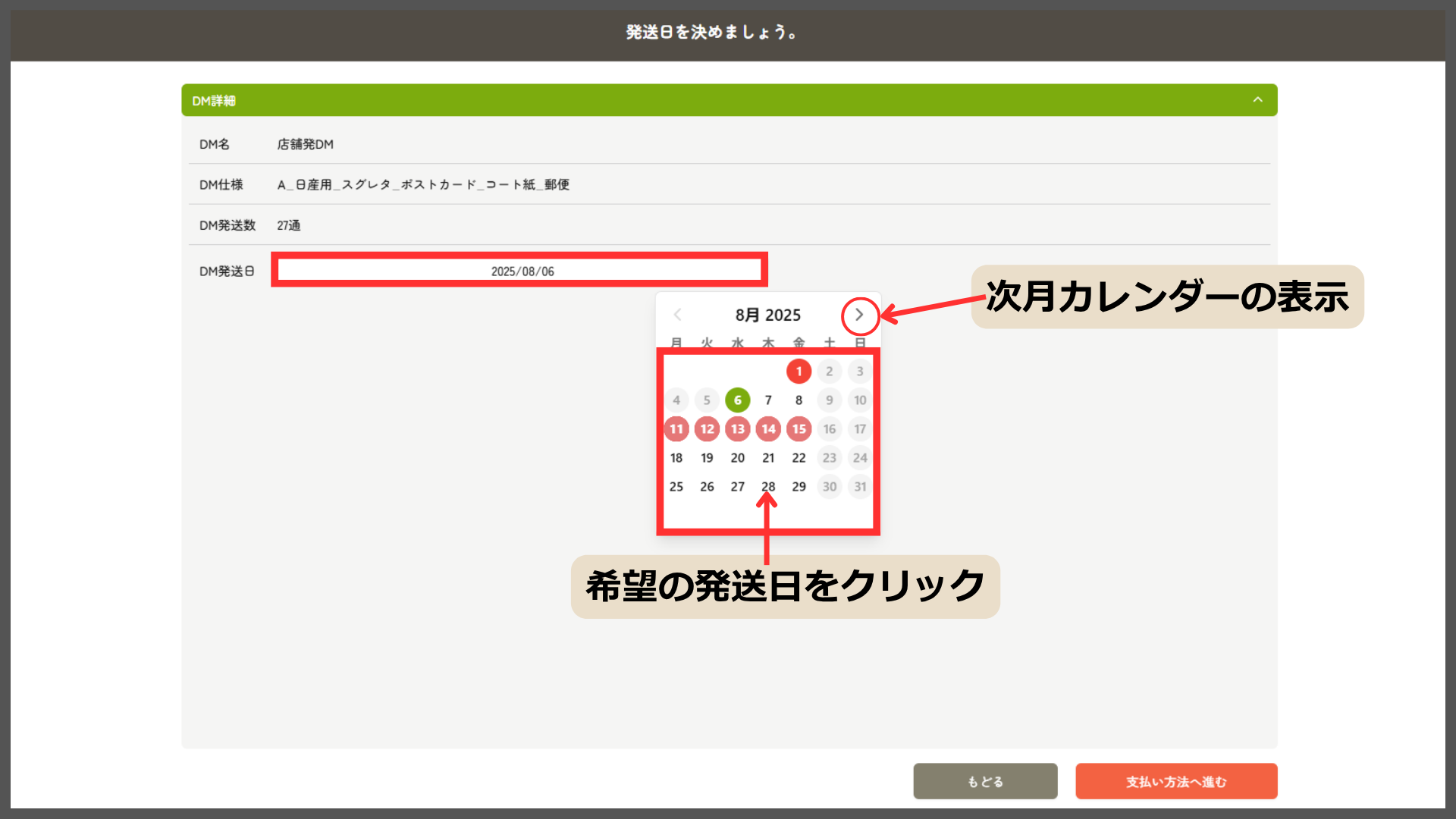The height and width of the screenshot is (819, 1456).
Task: Click the red-marked date 13
Action: coord(737,428)
